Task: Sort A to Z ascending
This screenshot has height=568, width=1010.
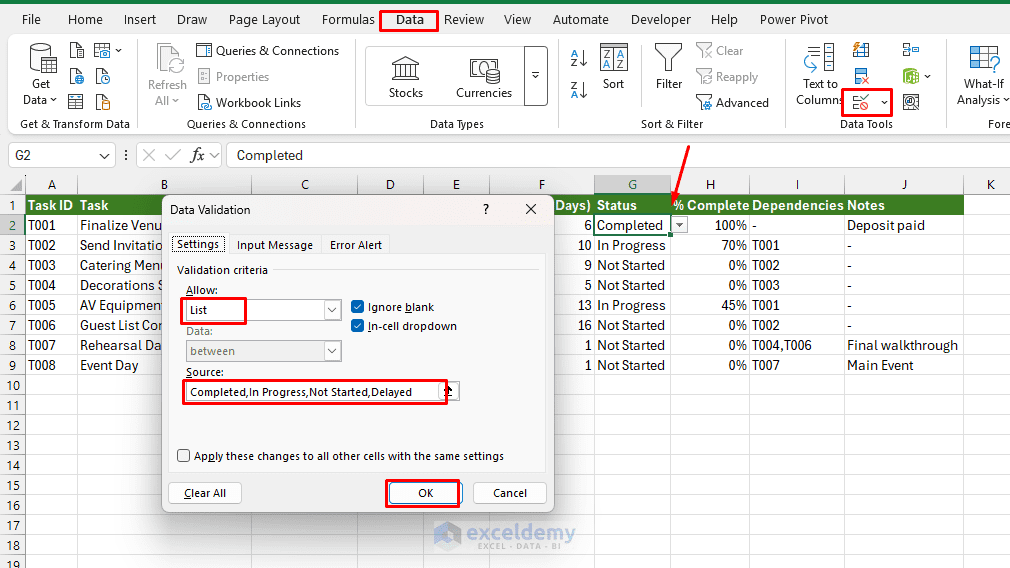Action: click(578, 58)
